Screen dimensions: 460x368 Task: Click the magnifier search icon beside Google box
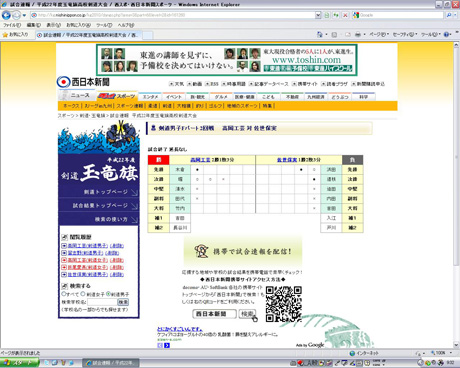point(449,15)
